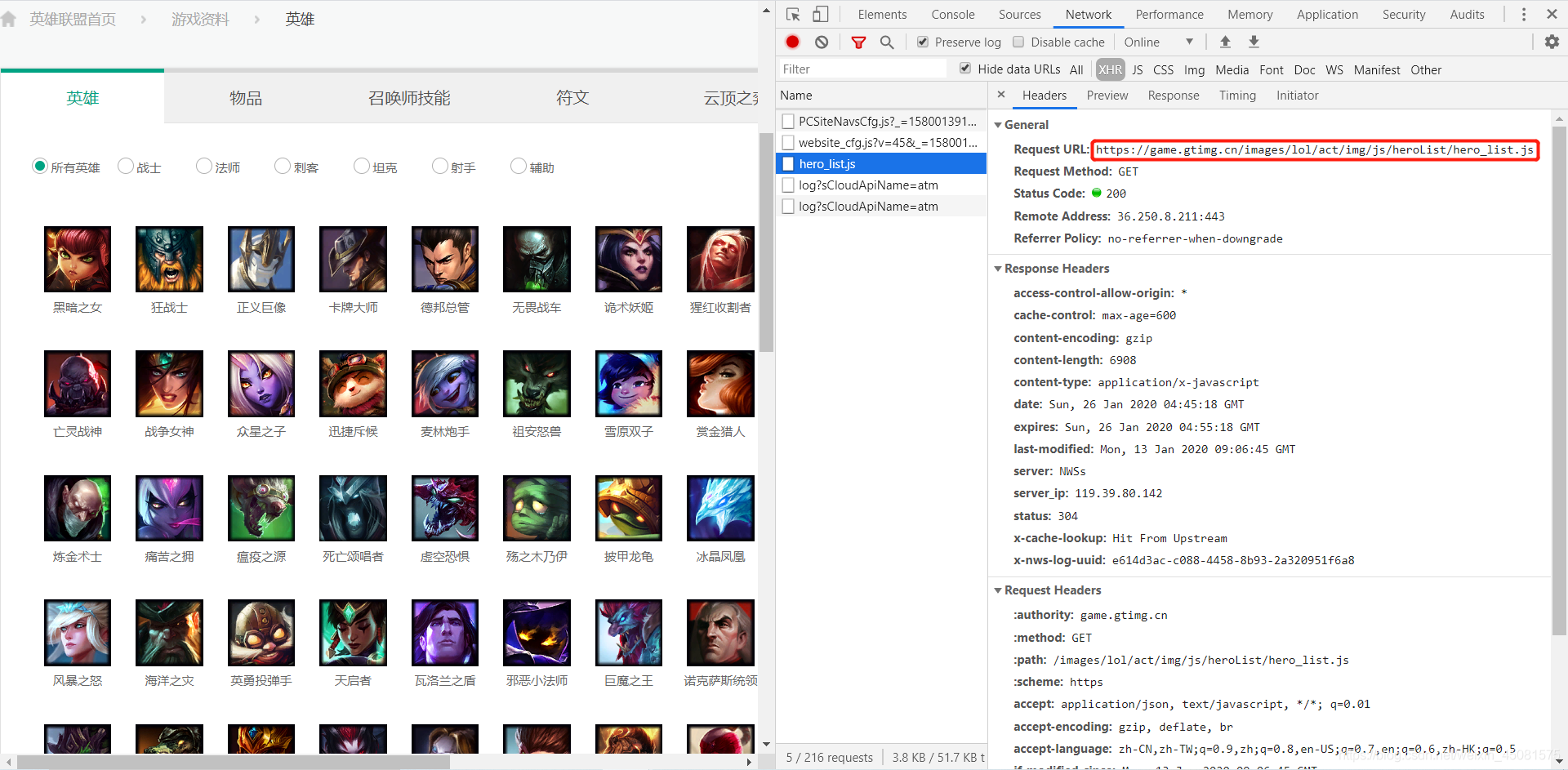Click the 英雄联盟首页 breadcrumb link

click(x=73, y=19)
